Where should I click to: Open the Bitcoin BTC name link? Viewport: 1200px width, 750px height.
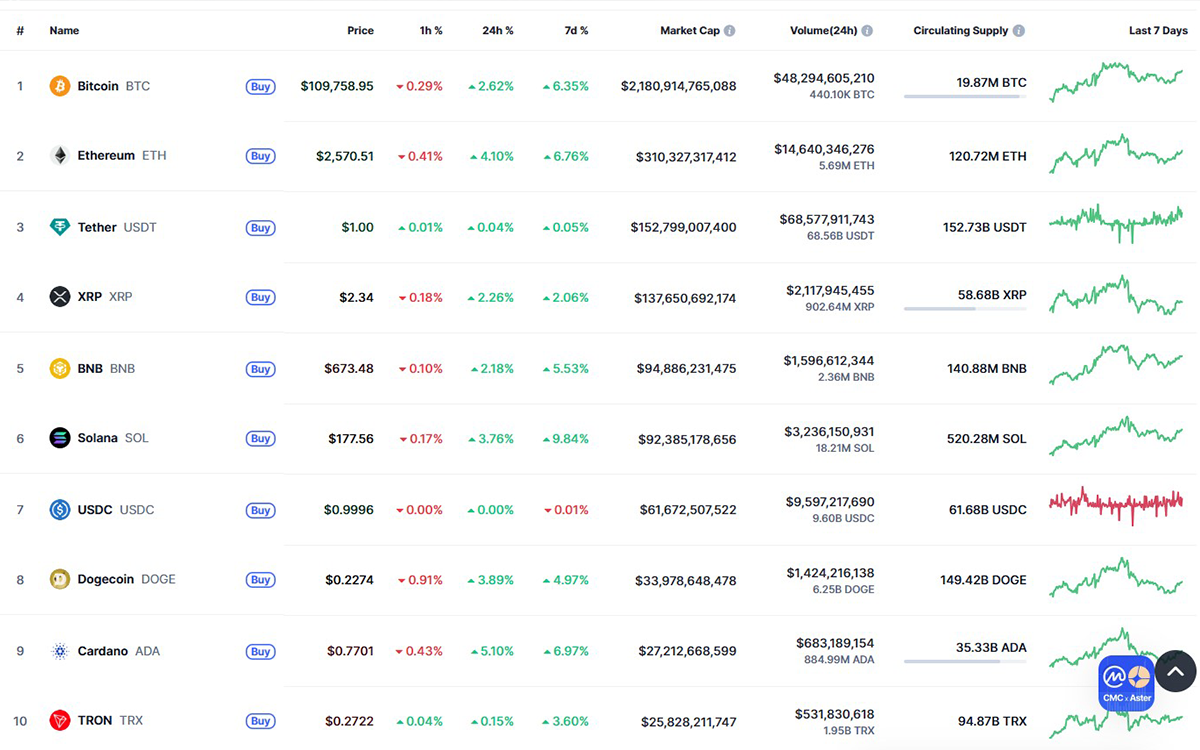[114, 86]
